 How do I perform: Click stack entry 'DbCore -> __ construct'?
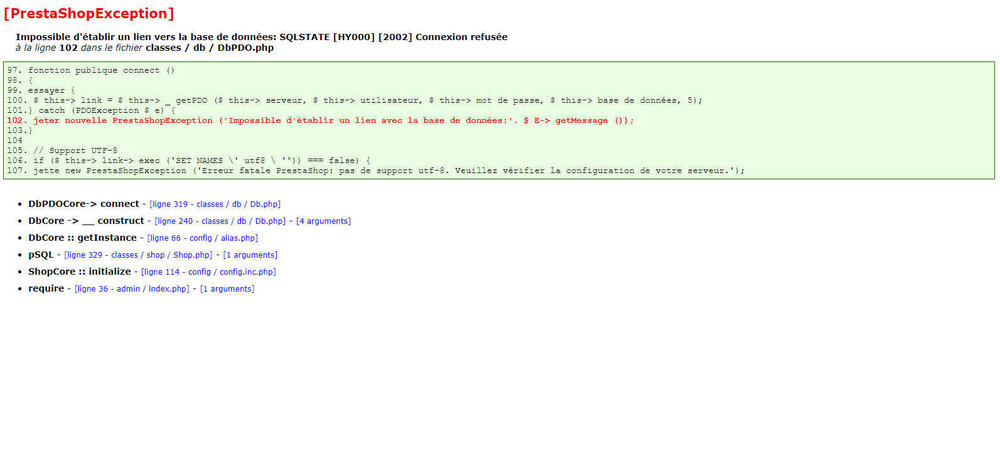[86, 221]
